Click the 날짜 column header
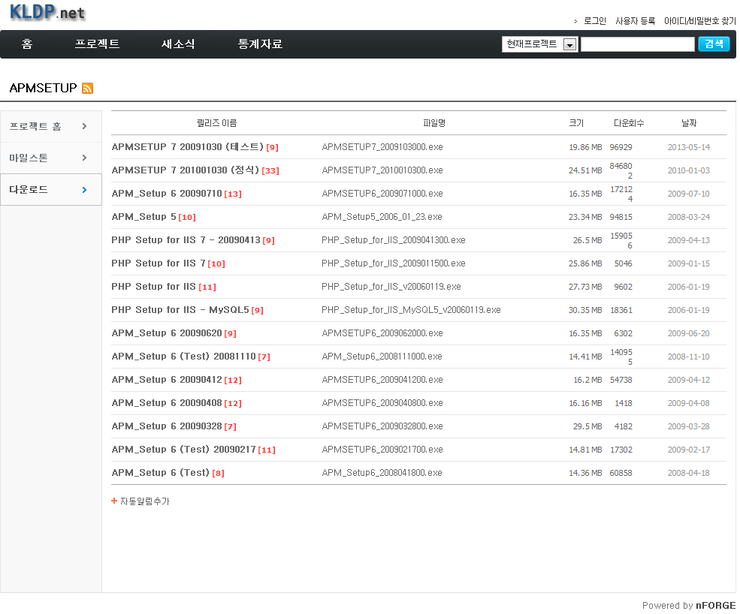Viewport: 740px width, 614px height. [689, 123]
